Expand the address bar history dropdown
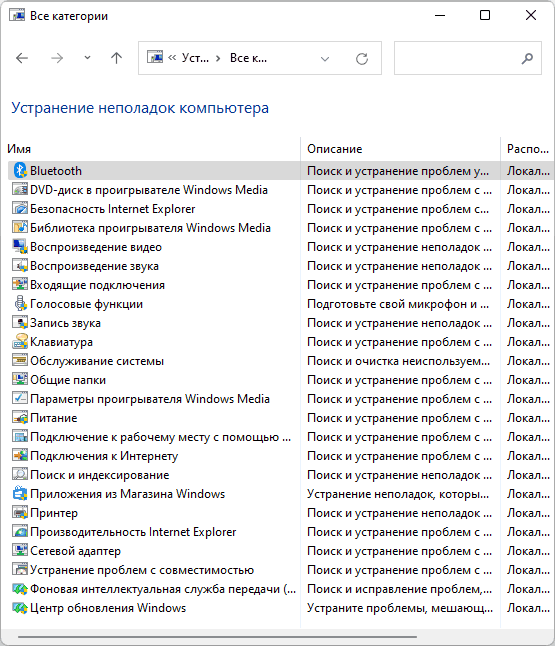Viewport: 555px width, 646px height. tap(325, 59)
